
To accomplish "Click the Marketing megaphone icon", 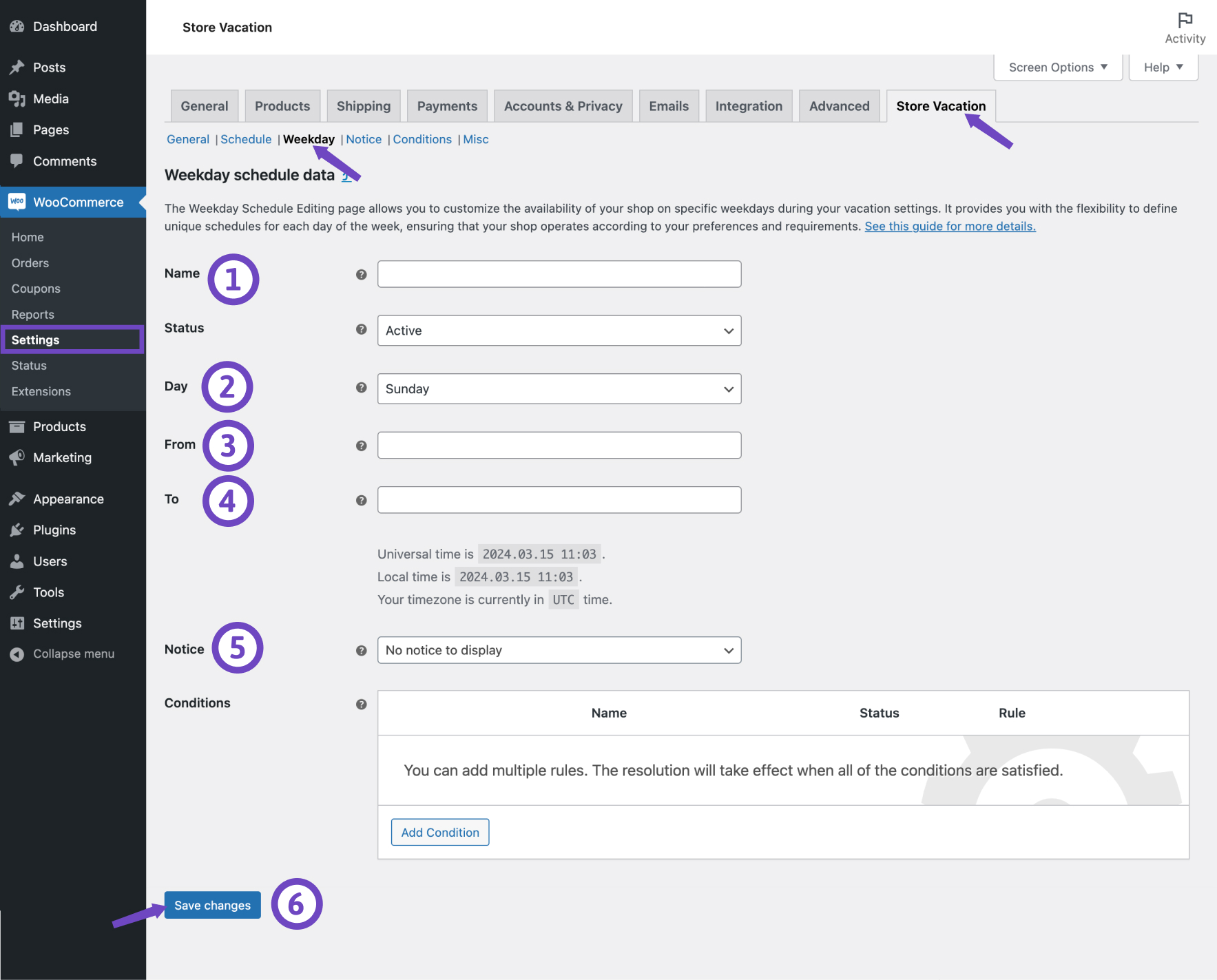I will pyautogui.click(x=17, y=457).
